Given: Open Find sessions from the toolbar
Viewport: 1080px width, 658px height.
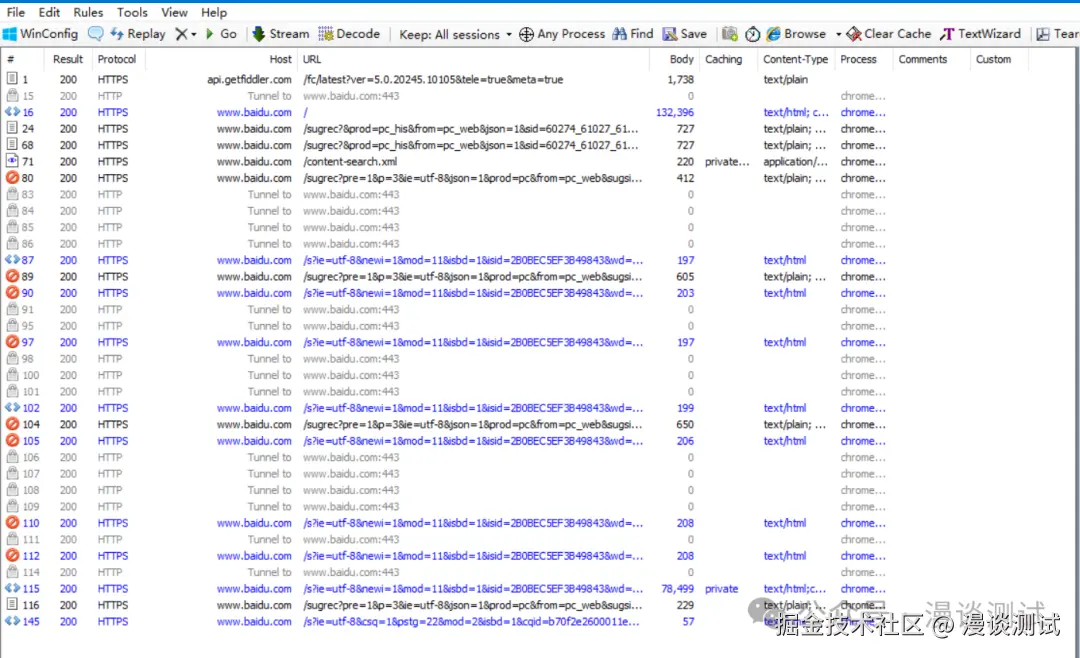Looking at the screenshot, I should point(633,34).
